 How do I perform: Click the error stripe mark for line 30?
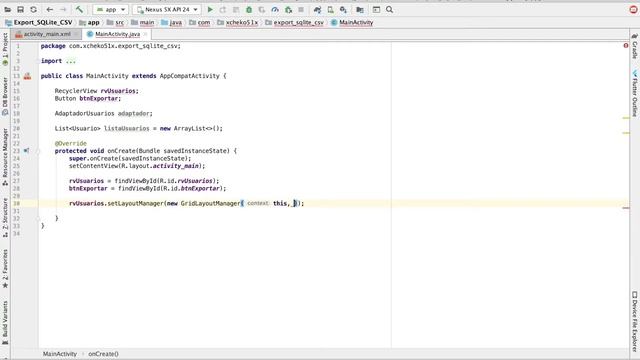(626, 208)
